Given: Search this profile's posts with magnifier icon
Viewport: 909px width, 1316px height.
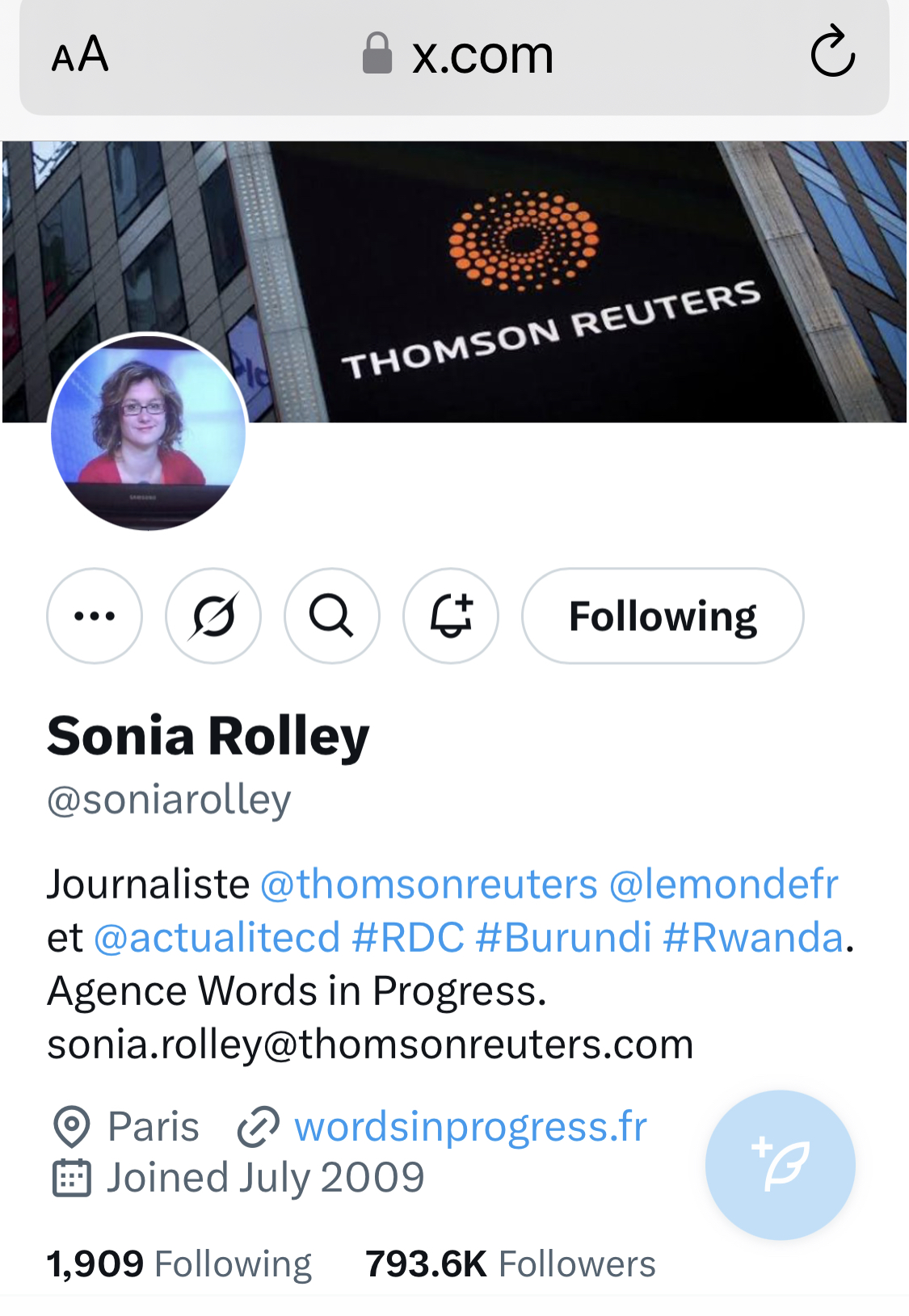Looking at the screenshot, I should click(332, 616).
